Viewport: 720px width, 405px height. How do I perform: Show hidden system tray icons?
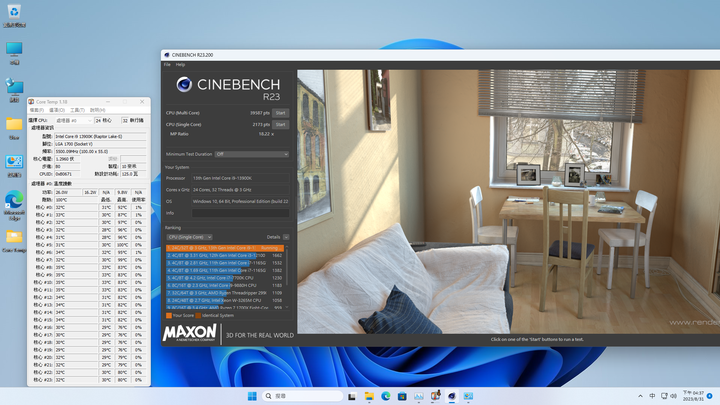coord(640,396)
